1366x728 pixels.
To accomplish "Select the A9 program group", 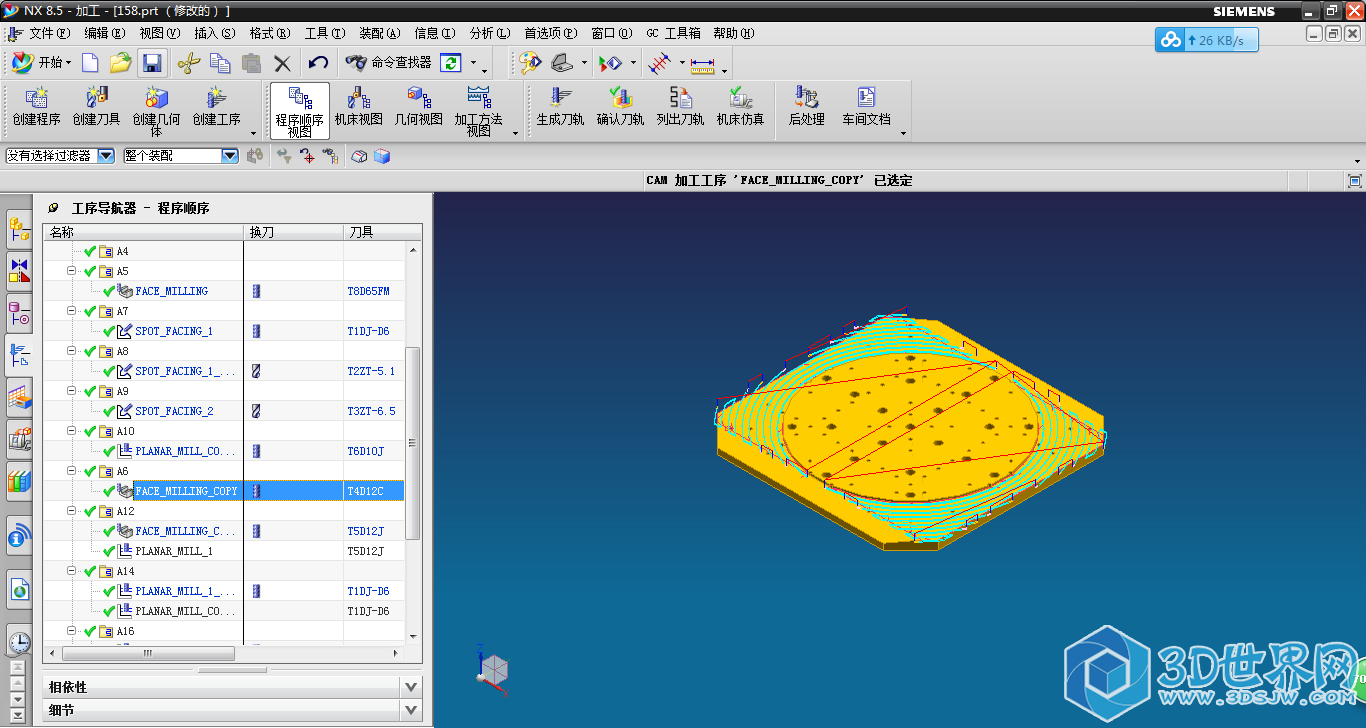I will [x=123, y=391].
